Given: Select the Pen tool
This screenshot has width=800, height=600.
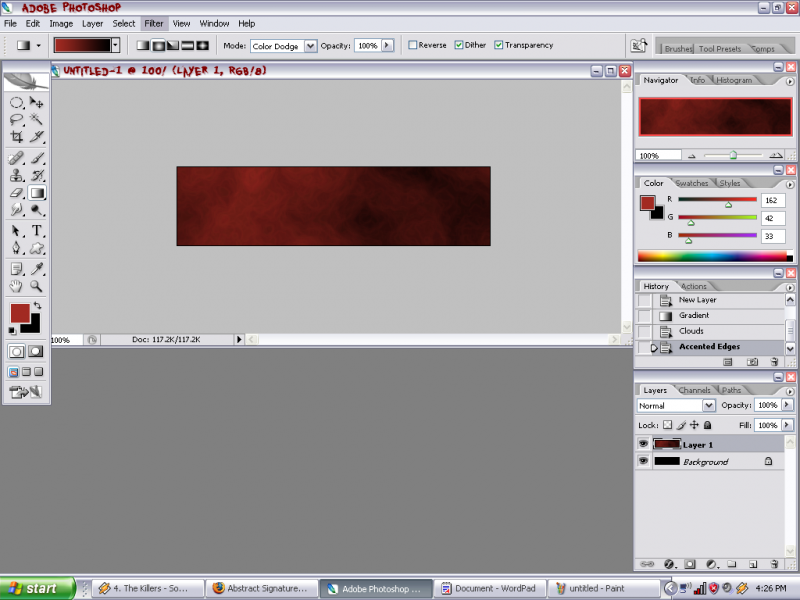Looking at the screenshot, I should point(16,248).
